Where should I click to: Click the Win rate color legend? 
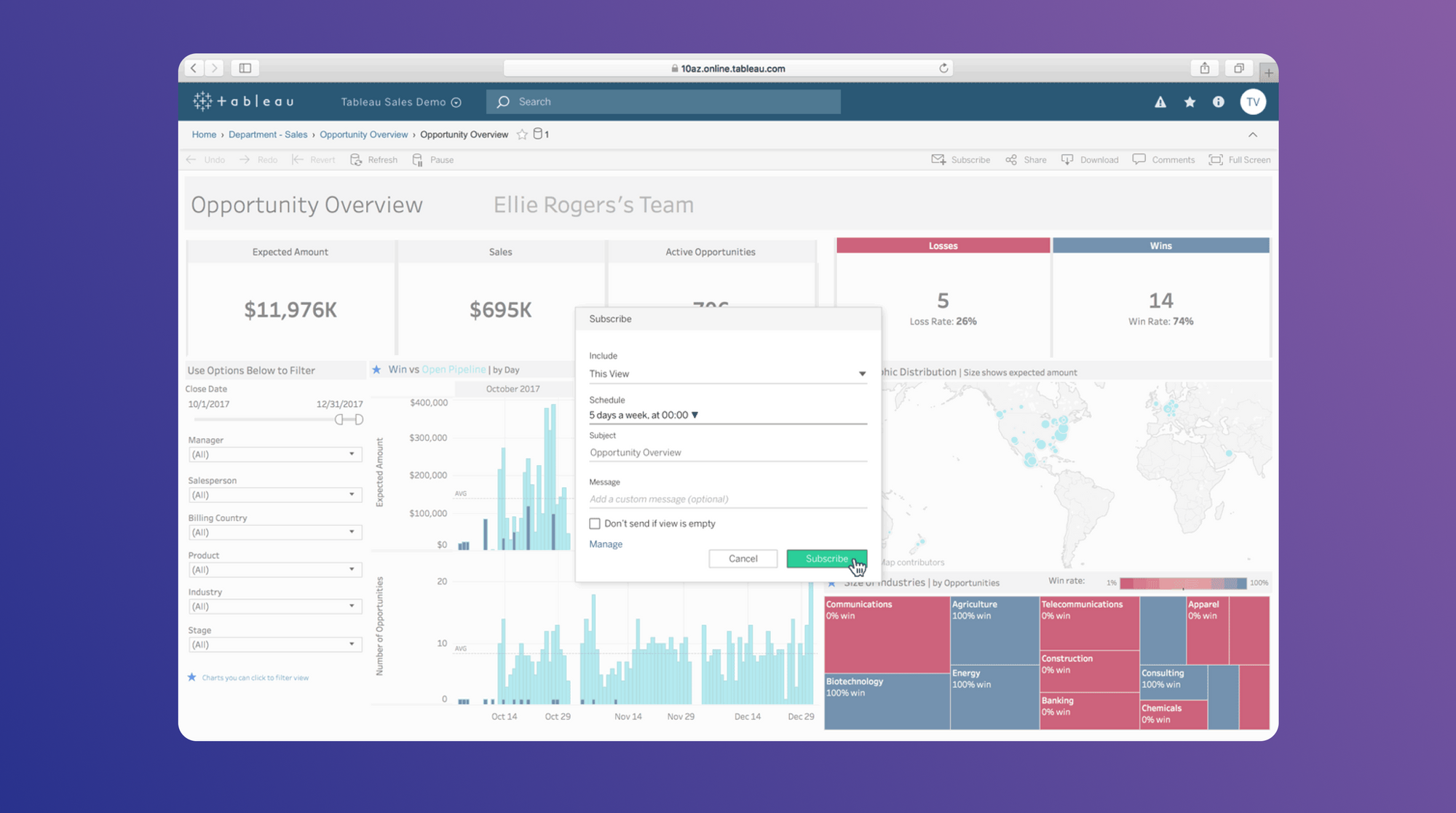1183,583
